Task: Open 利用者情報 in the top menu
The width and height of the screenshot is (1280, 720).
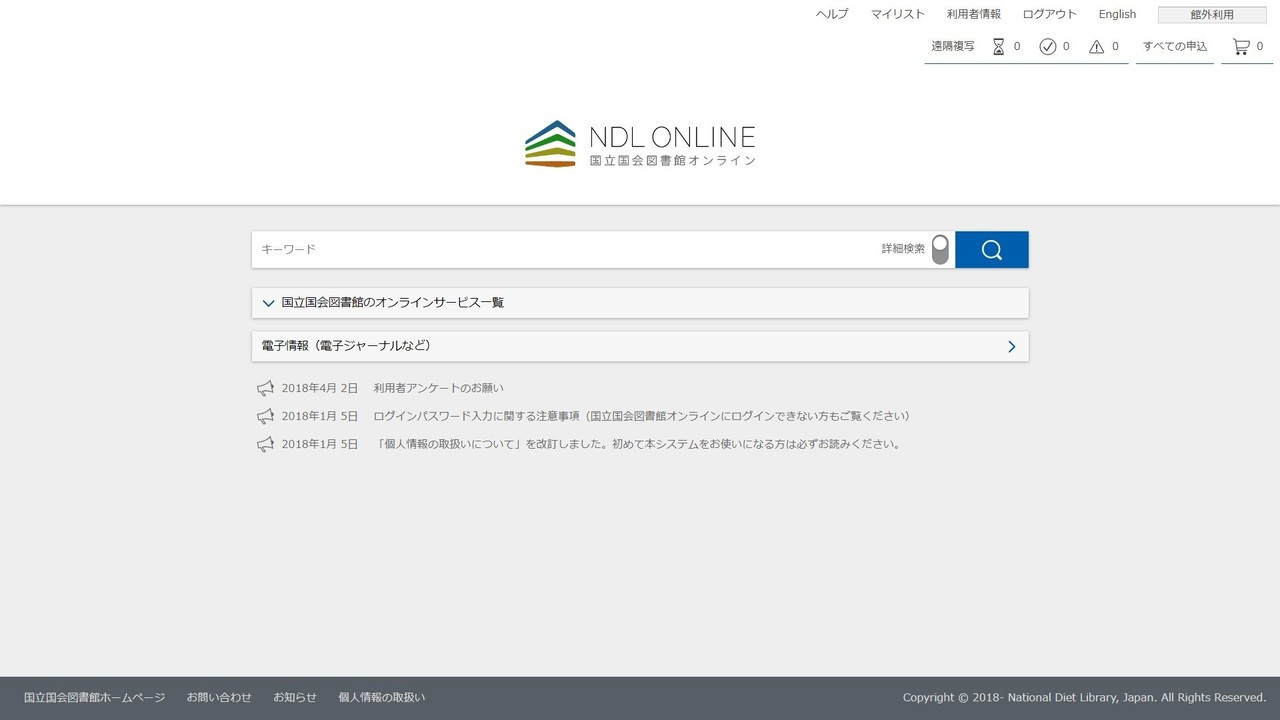Action: [x=974, y=14]
